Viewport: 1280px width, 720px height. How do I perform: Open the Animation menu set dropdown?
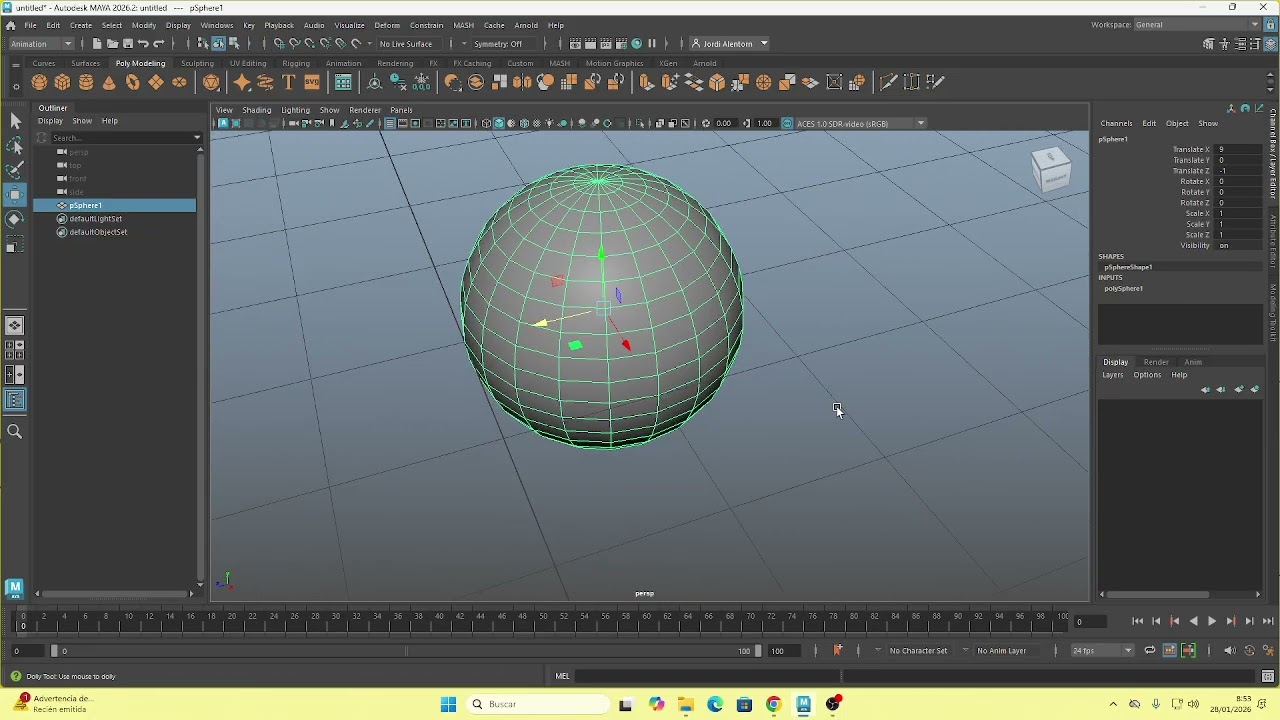pos(41,44)
